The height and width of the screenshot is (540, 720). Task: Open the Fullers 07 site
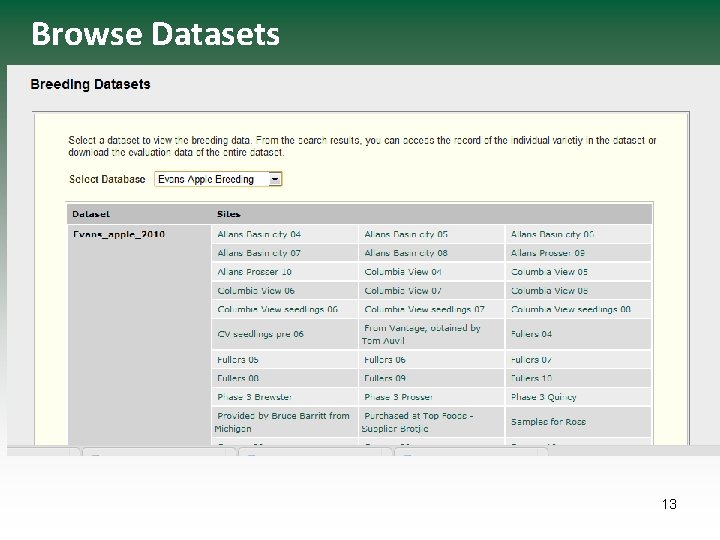531,360
